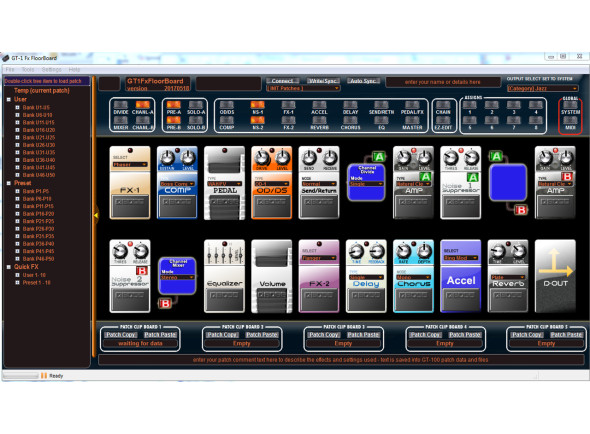Open the Channel Mixer Stereo mode dropdown
Screen dimensions: 590x434
(177, 277)
